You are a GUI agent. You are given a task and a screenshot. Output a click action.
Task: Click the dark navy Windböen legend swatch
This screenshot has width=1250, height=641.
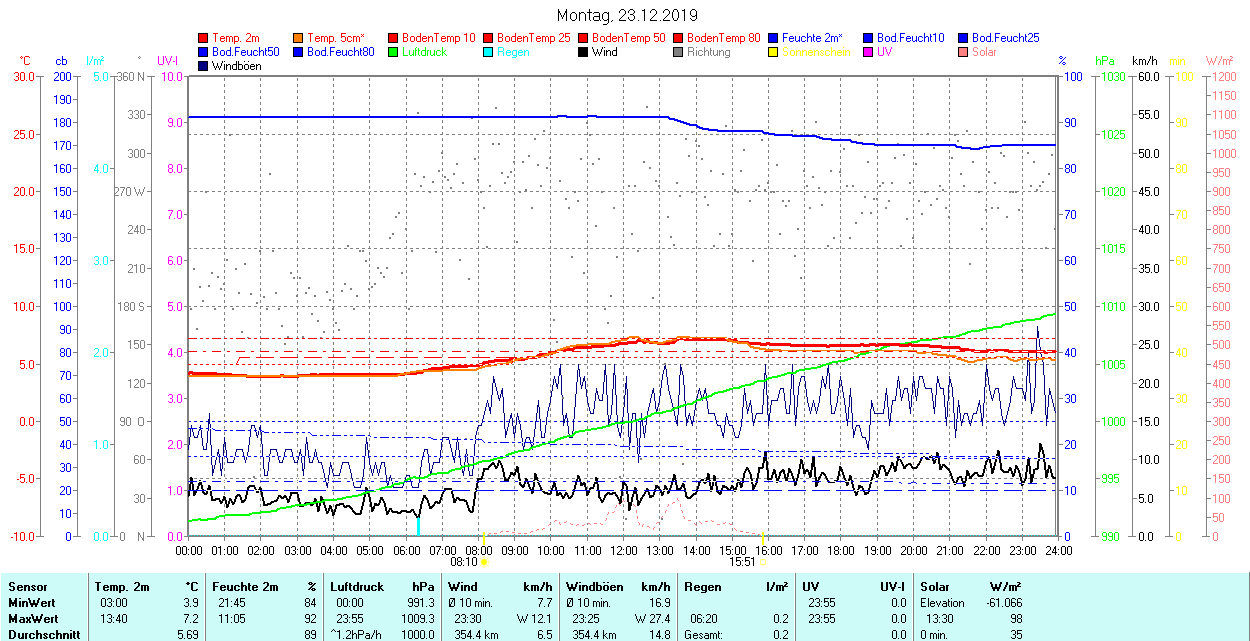(204, 66)
